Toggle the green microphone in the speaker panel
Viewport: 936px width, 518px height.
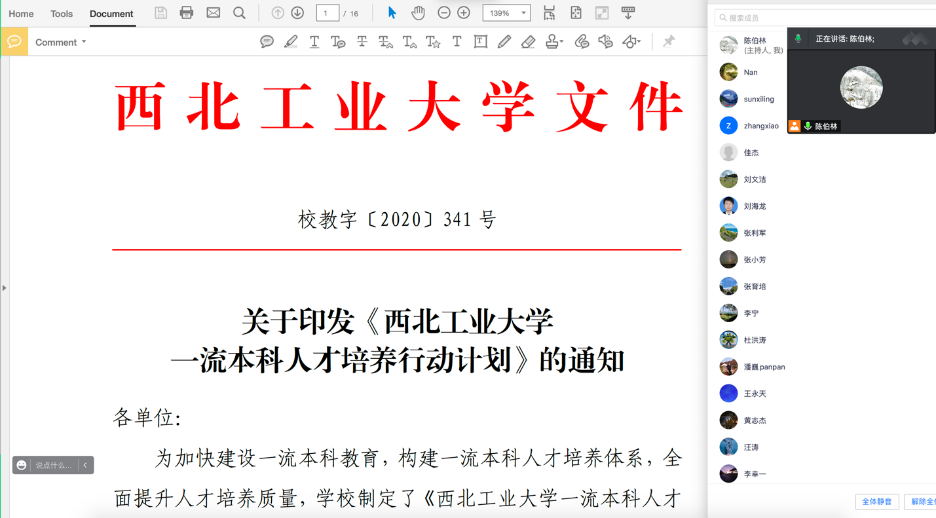[798, 39]
